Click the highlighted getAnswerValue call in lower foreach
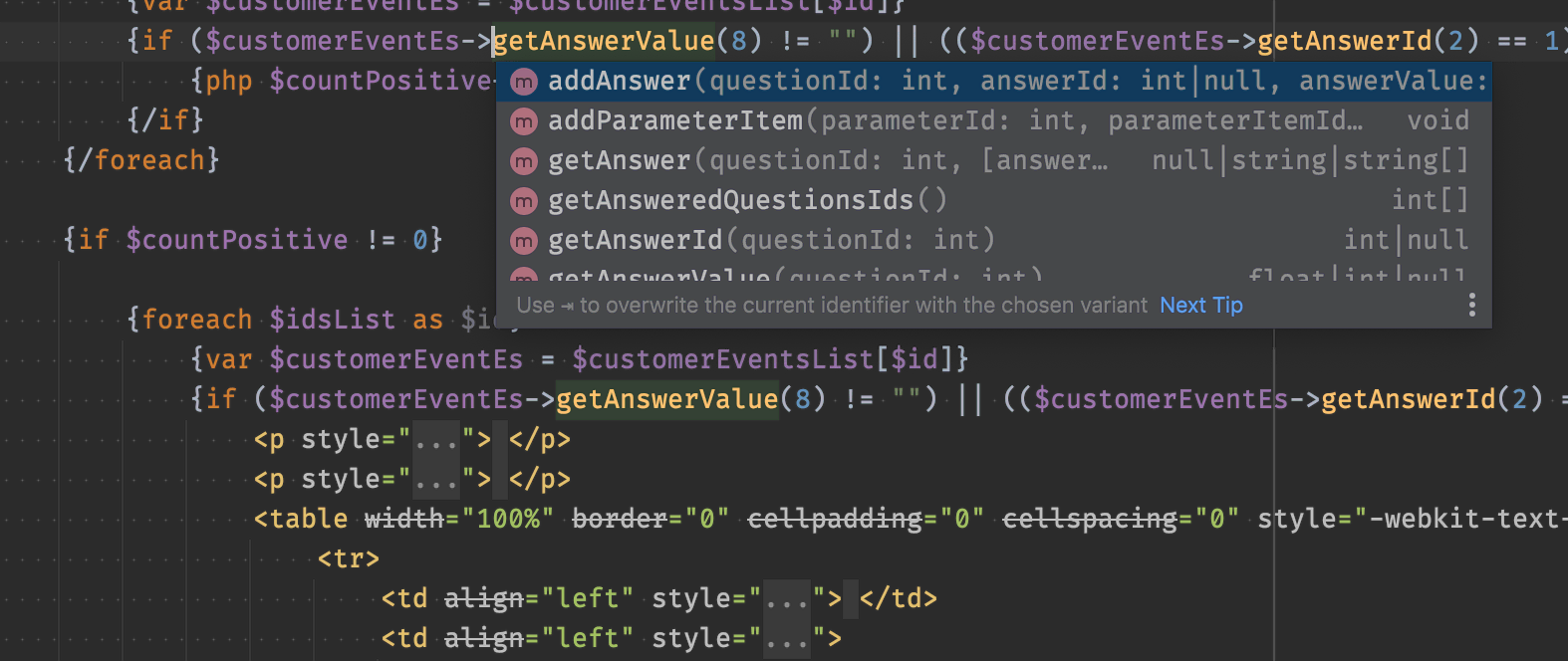The width and height of the screenshot is (1568, 661). [666, 400]
